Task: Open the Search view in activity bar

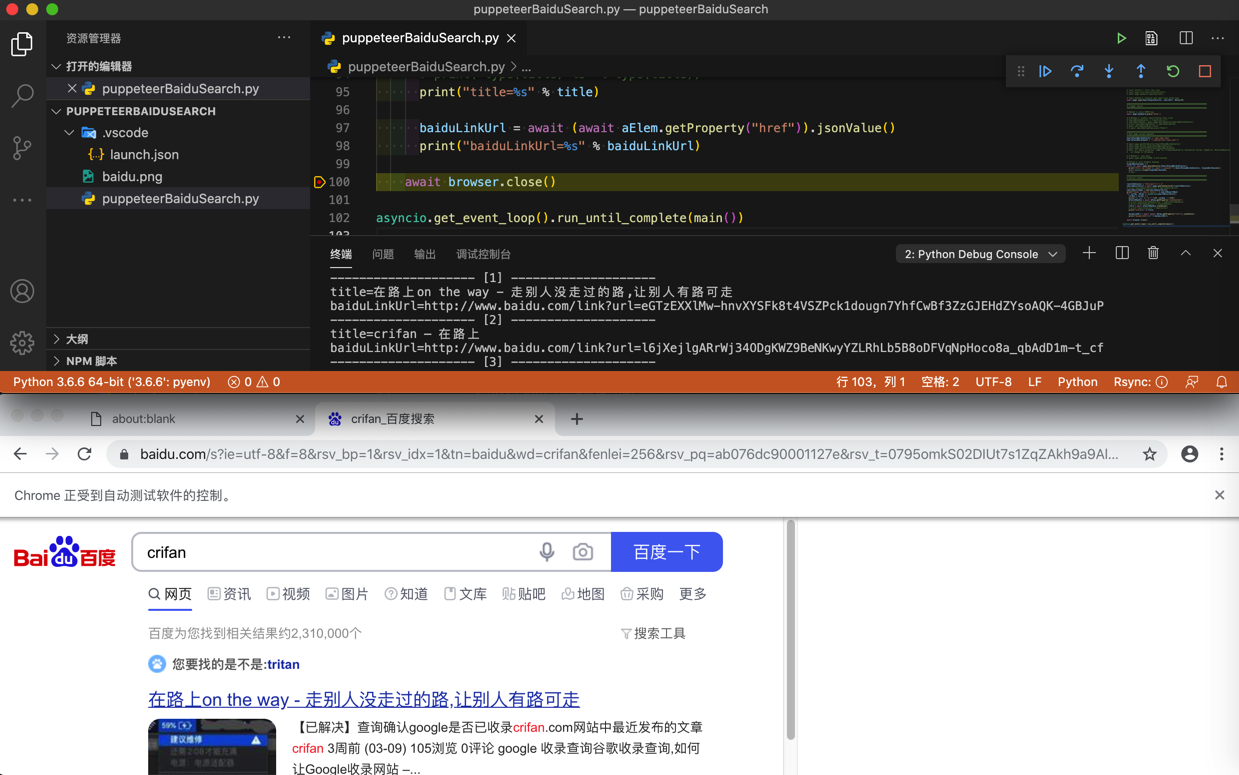Action: [x=22, y=96]
